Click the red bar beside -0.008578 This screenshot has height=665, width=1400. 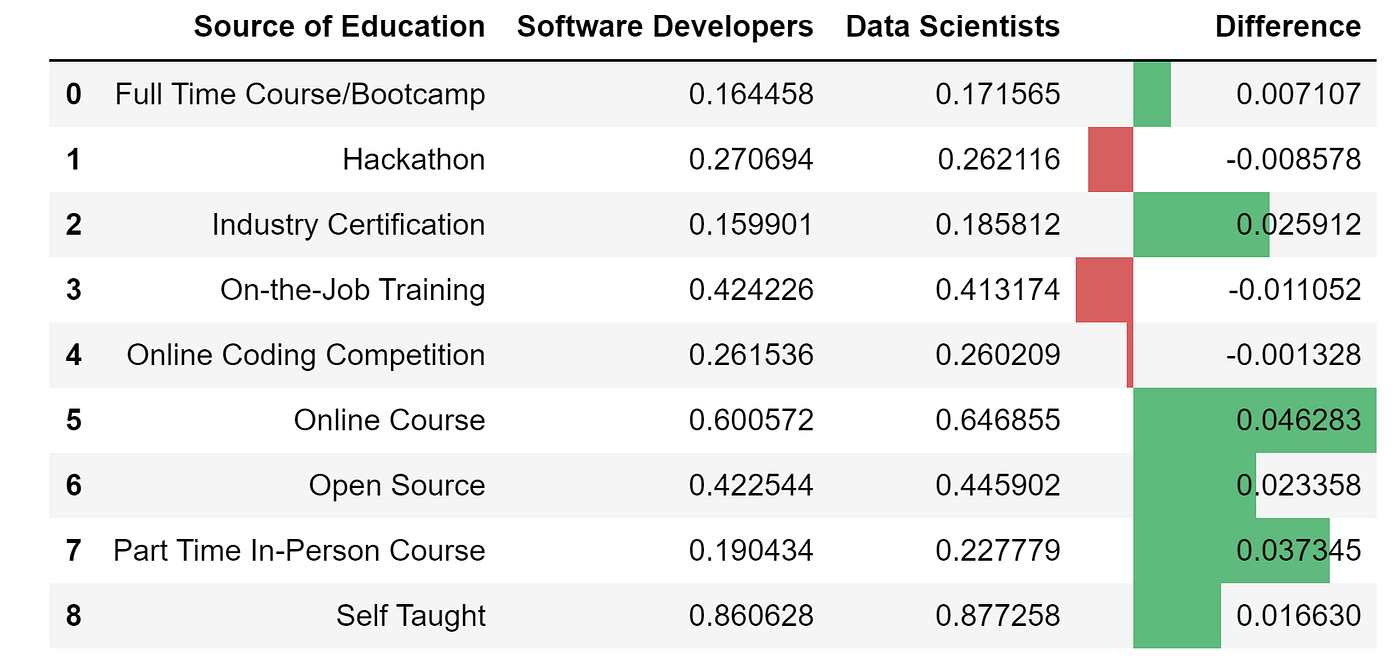1110,159
